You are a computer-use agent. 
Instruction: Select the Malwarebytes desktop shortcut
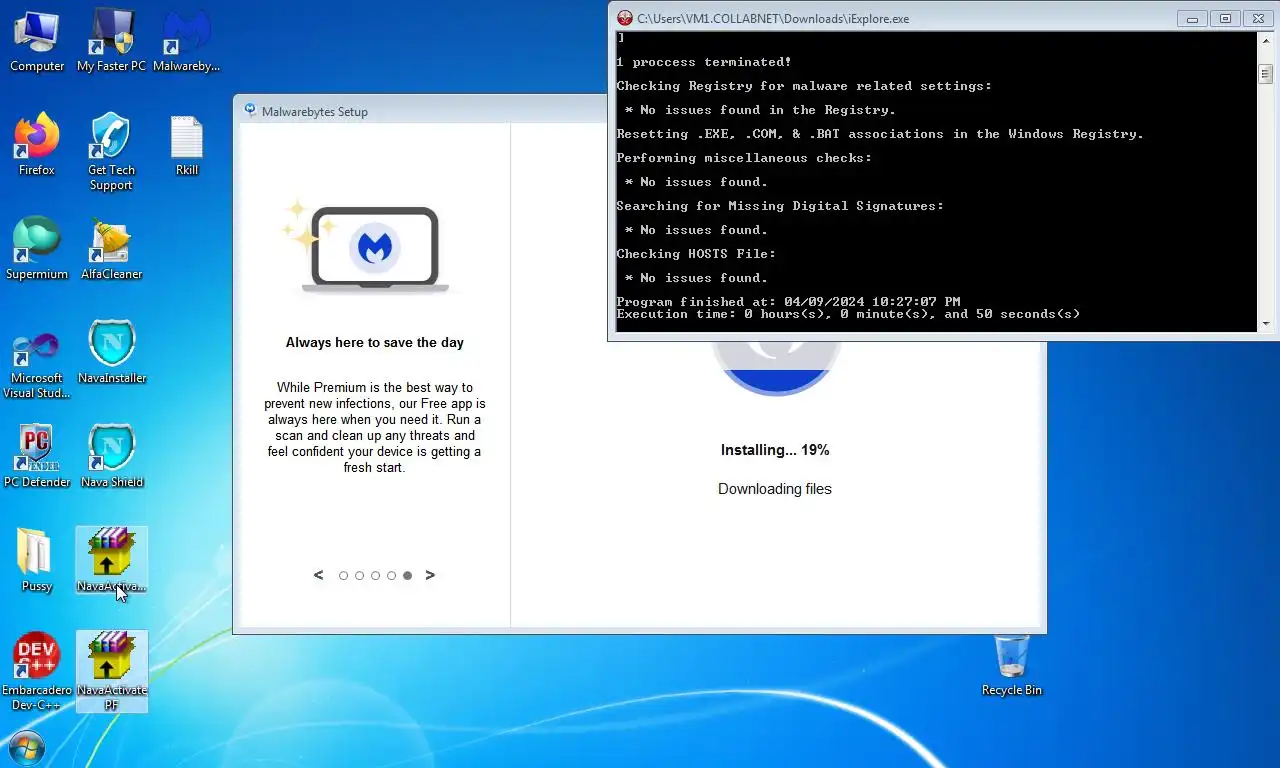point(186,41)
